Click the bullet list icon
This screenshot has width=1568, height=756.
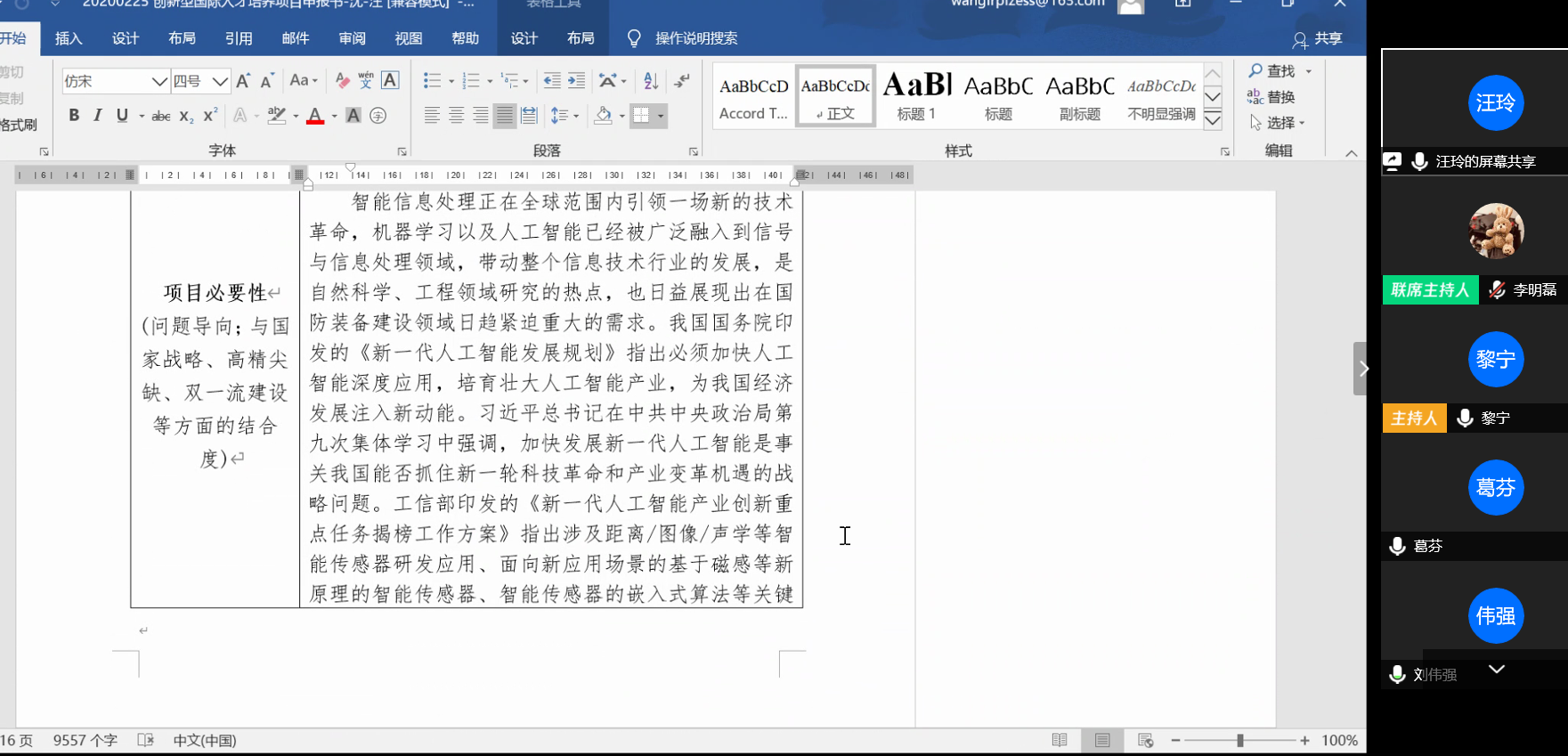coord(432,81)
